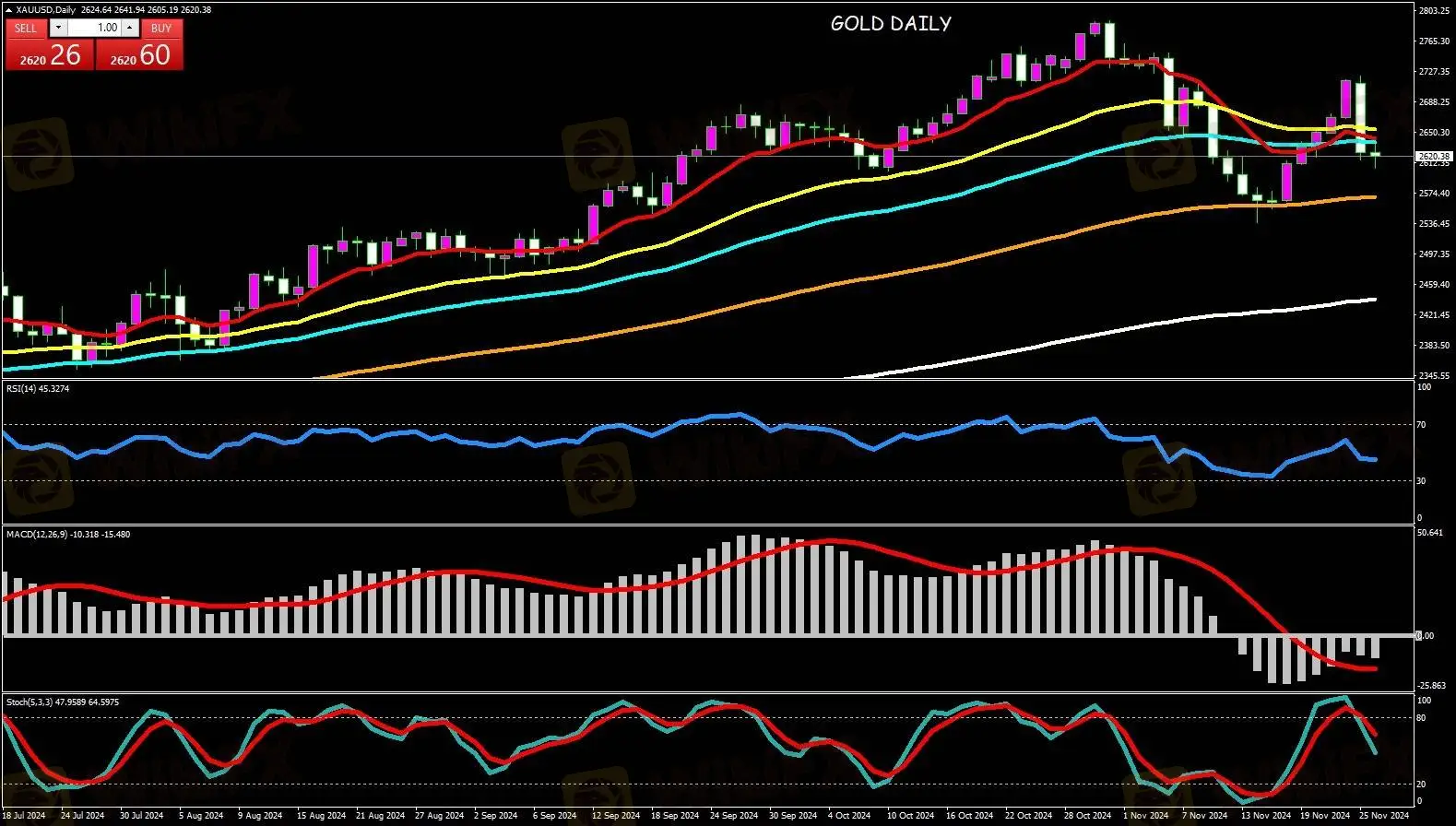The width and height of the screenshot is (1456, 826).
Task: Click the 18 Jul 2024 date label
Action: [x=24, y=816]
